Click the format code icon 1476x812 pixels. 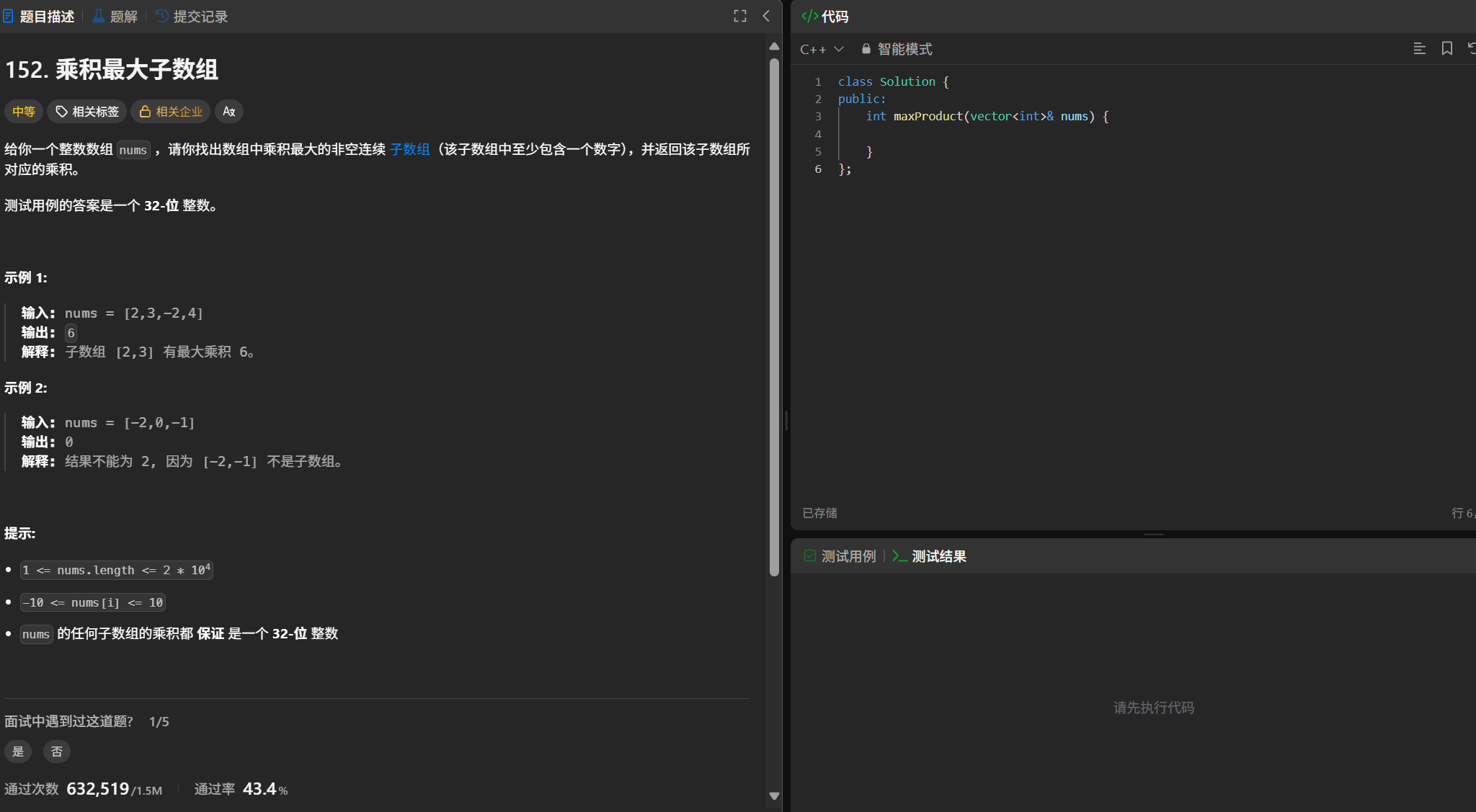(x=1419, y=48)
